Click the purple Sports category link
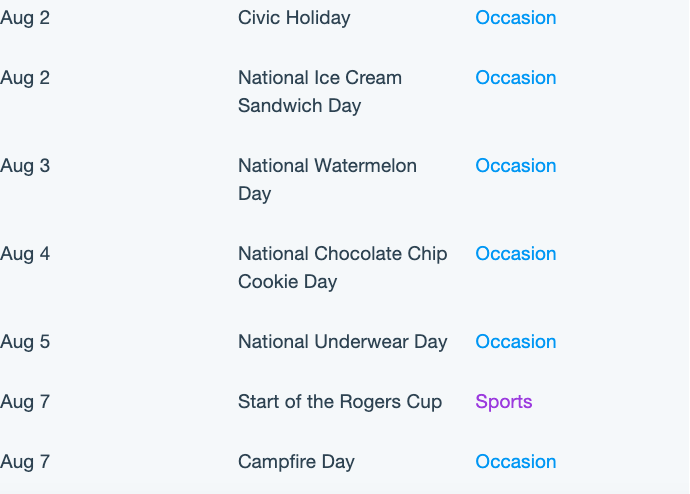 [x=503, y=402]
